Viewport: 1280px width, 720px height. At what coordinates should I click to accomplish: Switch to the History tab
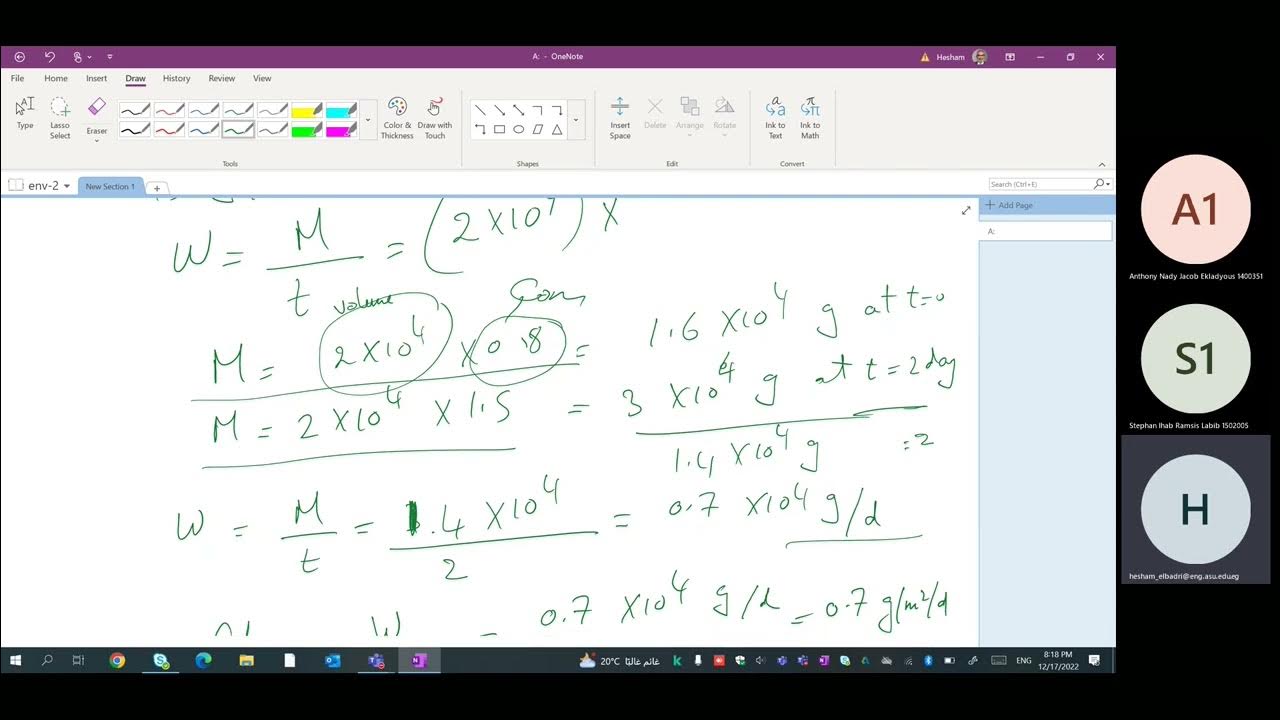tap(176, 78)
